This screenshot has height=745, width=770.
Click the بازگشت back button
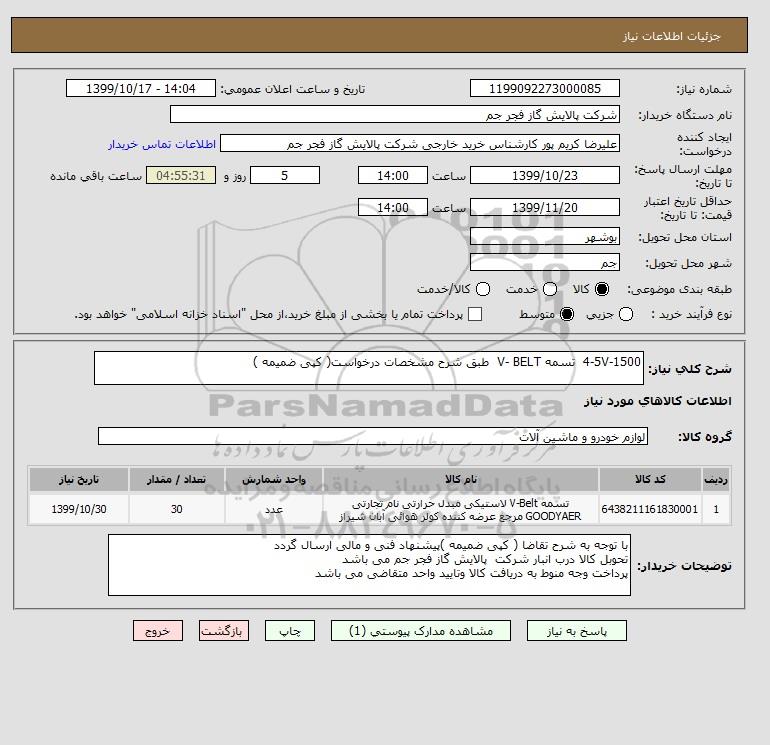coord(224,631)
